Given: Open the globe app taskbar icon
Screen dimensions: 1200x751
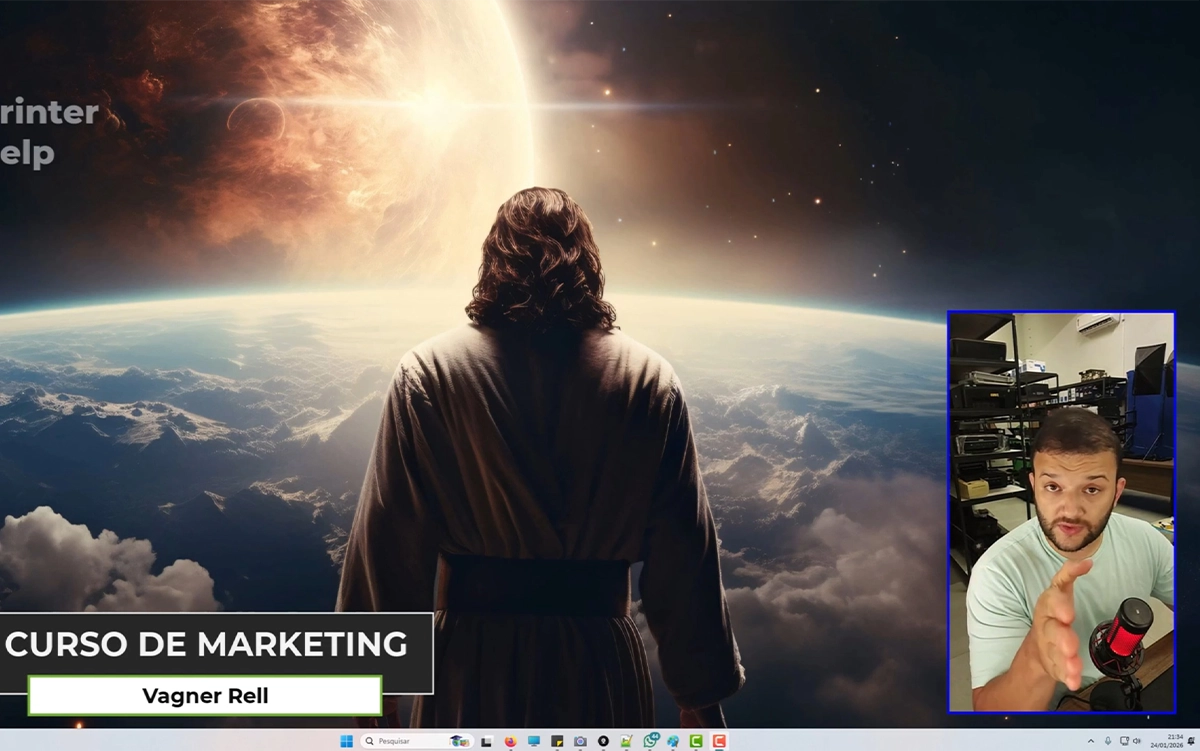Looking at the screenshot, I should point(673,741).
